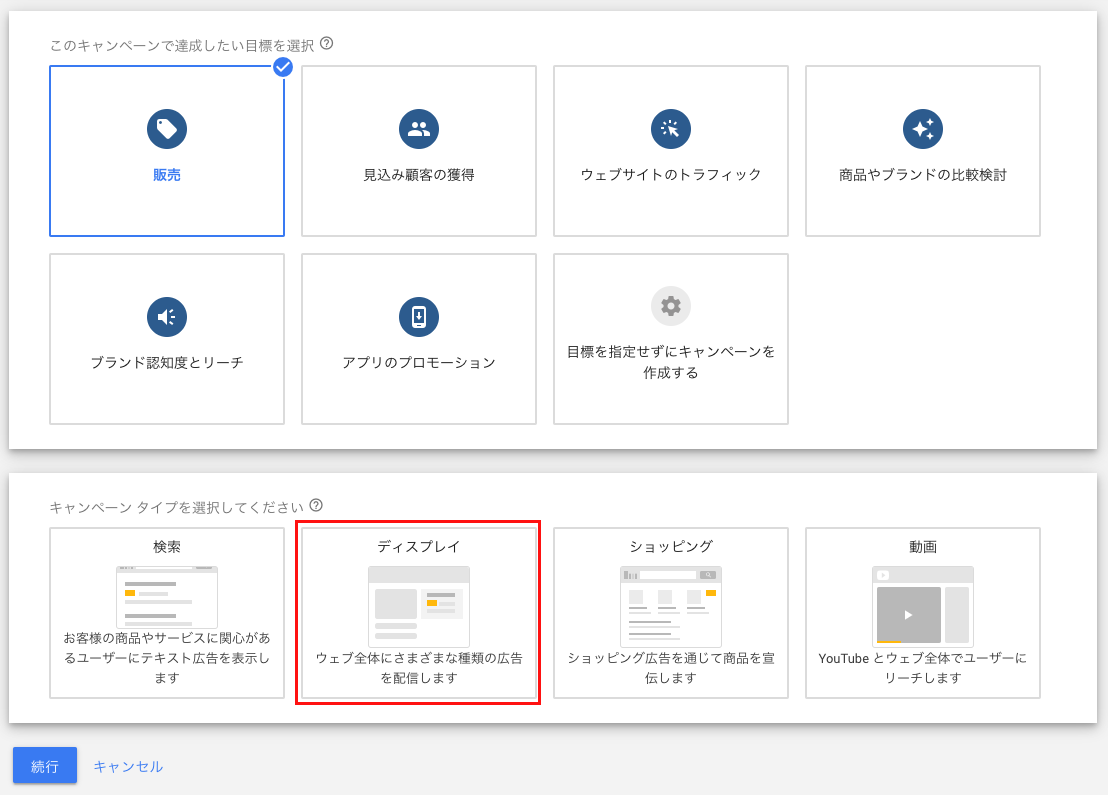This screenshot has width=1108, height=795.
Task: Choose the ディスプレイ campaign type
Action: (x=418, y=613)
